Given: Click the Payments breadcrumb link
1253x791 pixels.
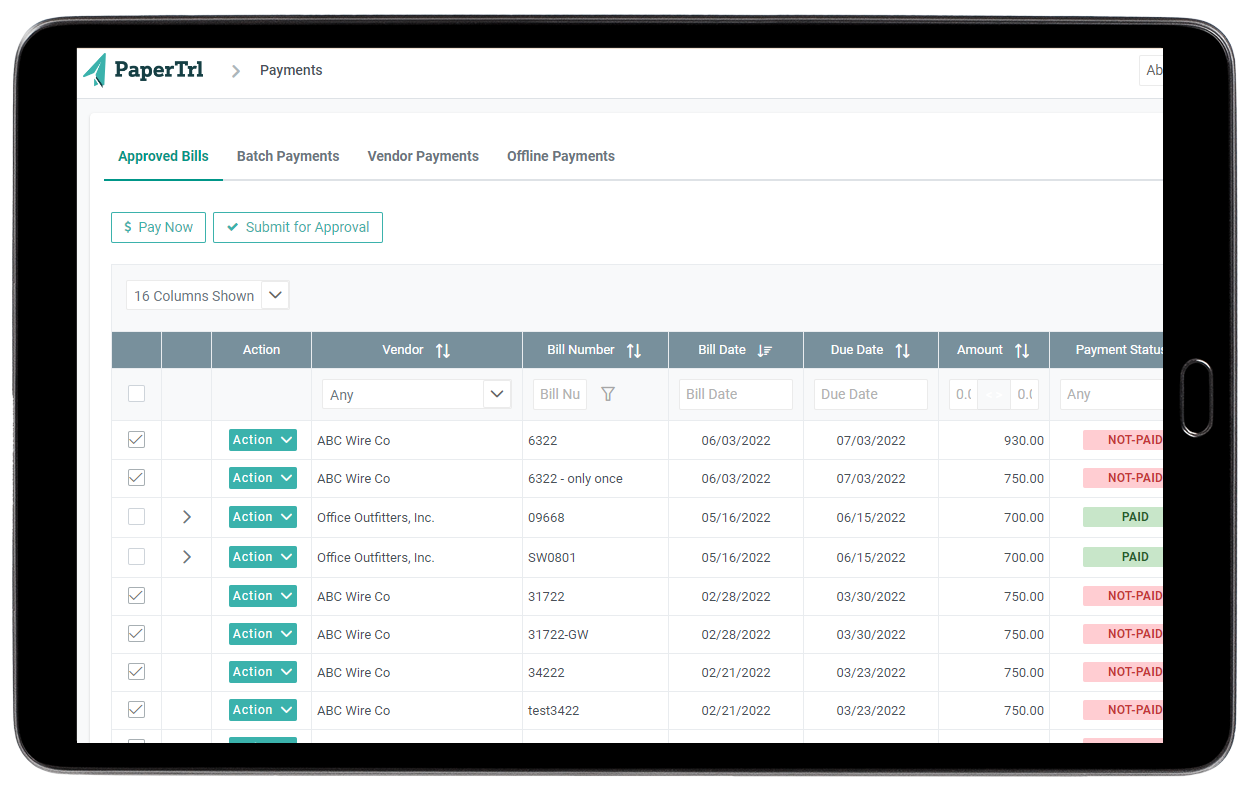Looking at the screenshot, I should [x=291, y=70].
